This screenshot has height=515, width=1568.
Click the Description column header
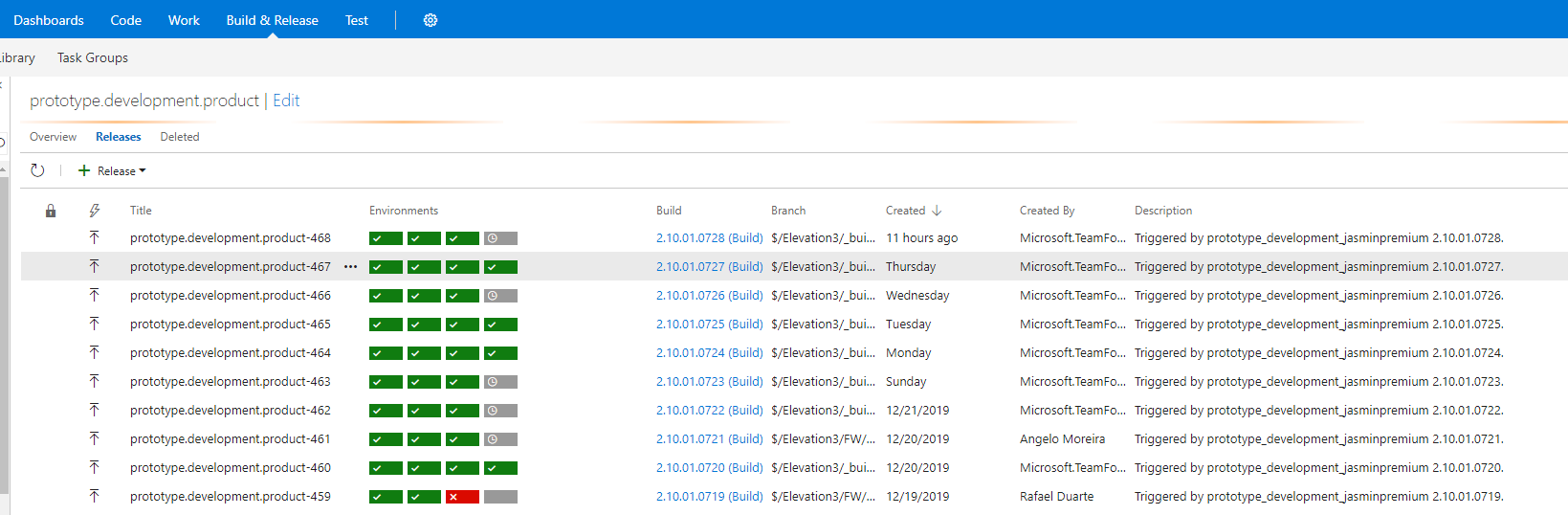click(1163, 211)
